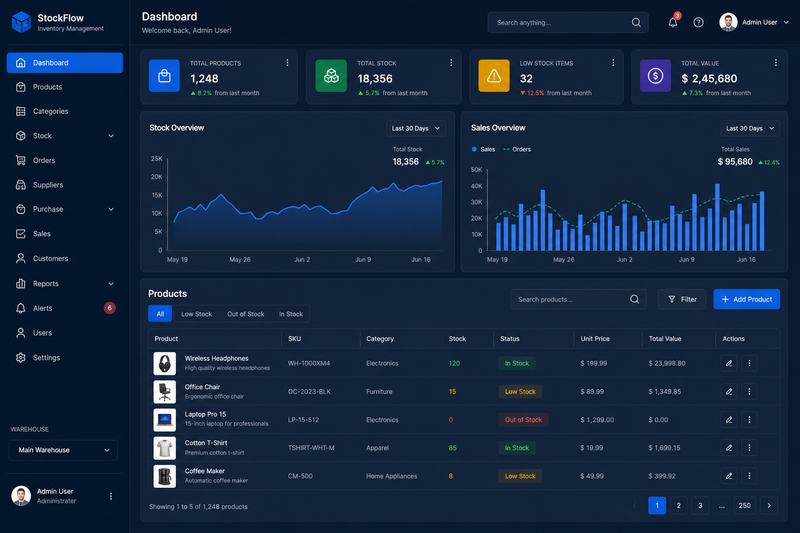This screenshot has height=533, width=800.
Task: Click the WH-1000XM4 SKU cell
Action: [x=309, y=363]
